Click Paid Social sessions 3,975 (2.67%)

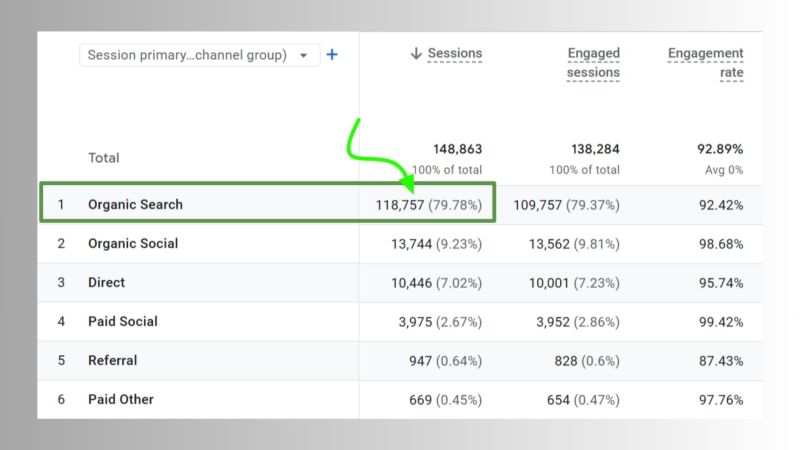[440, 322]
